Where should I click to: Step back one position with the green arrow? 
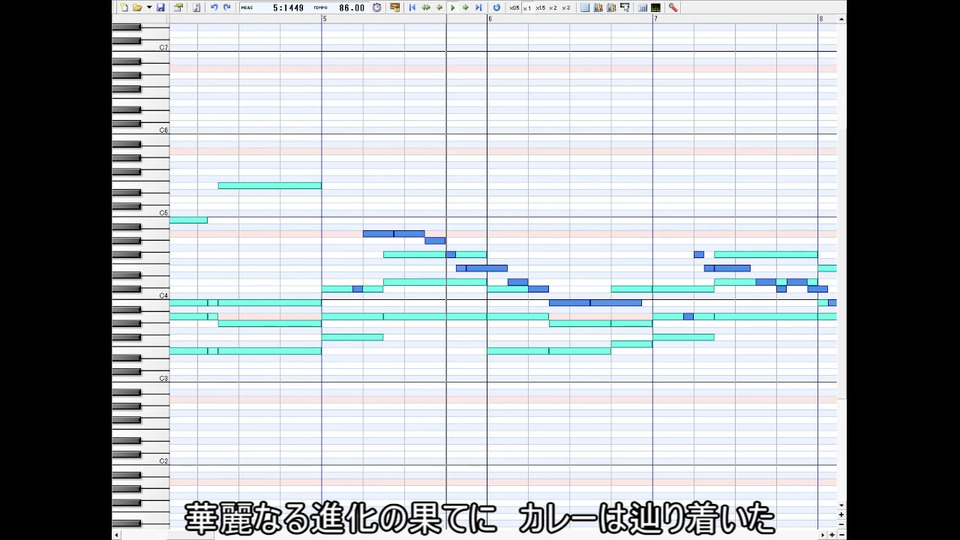[440, 7]
